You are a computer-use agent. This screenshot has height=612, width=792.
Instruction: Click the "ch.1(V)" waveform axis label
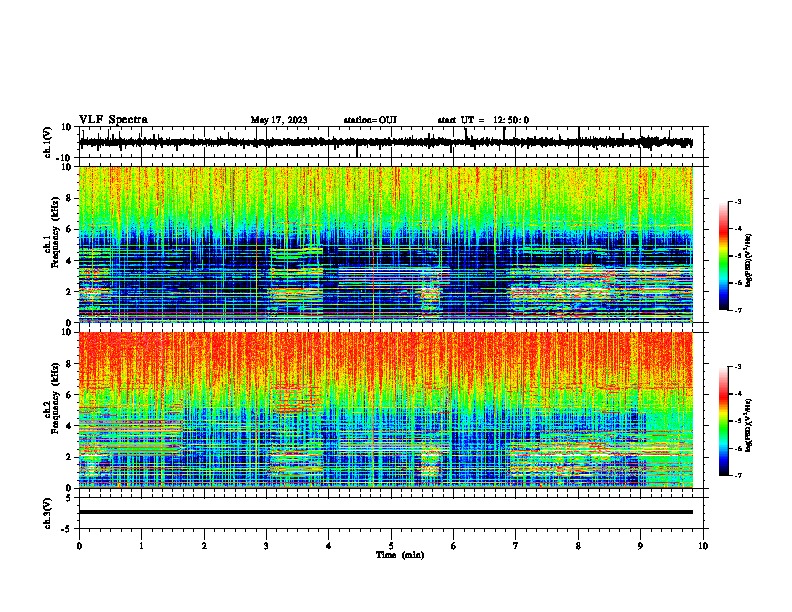click(x=47, y=142)
